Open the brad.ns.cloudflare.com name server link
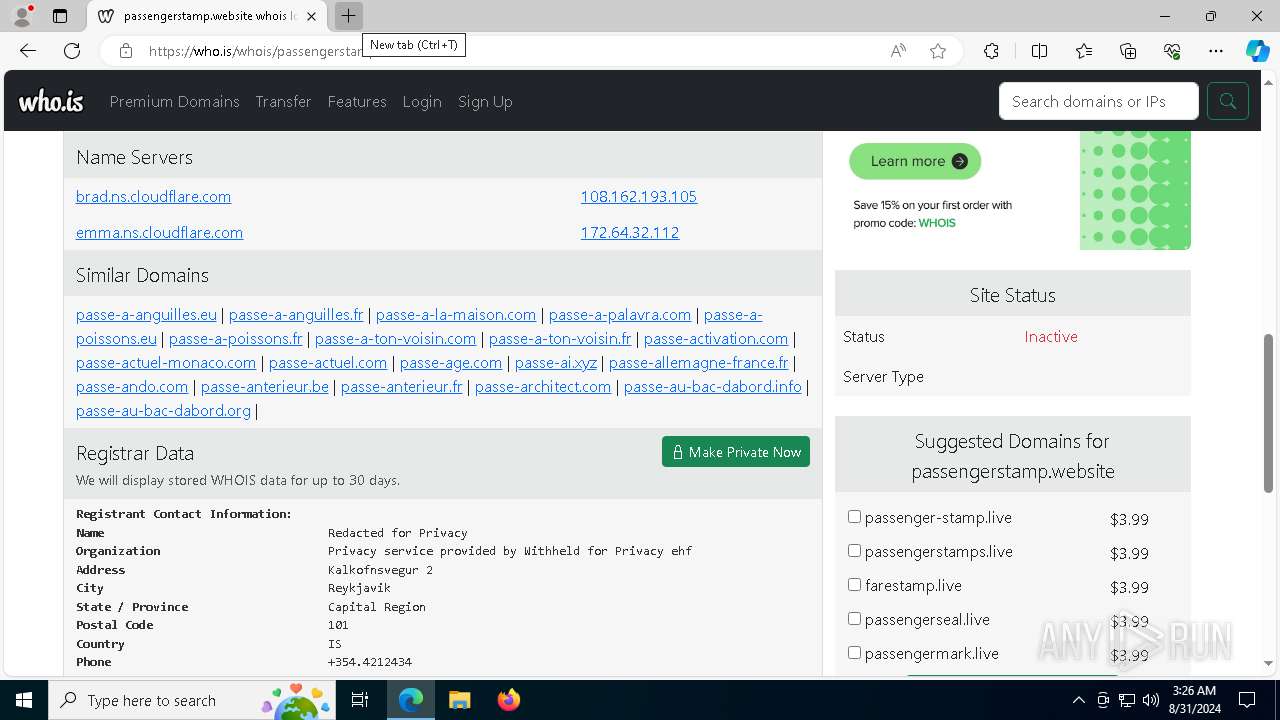The image size is (1280, 720). 153,197
